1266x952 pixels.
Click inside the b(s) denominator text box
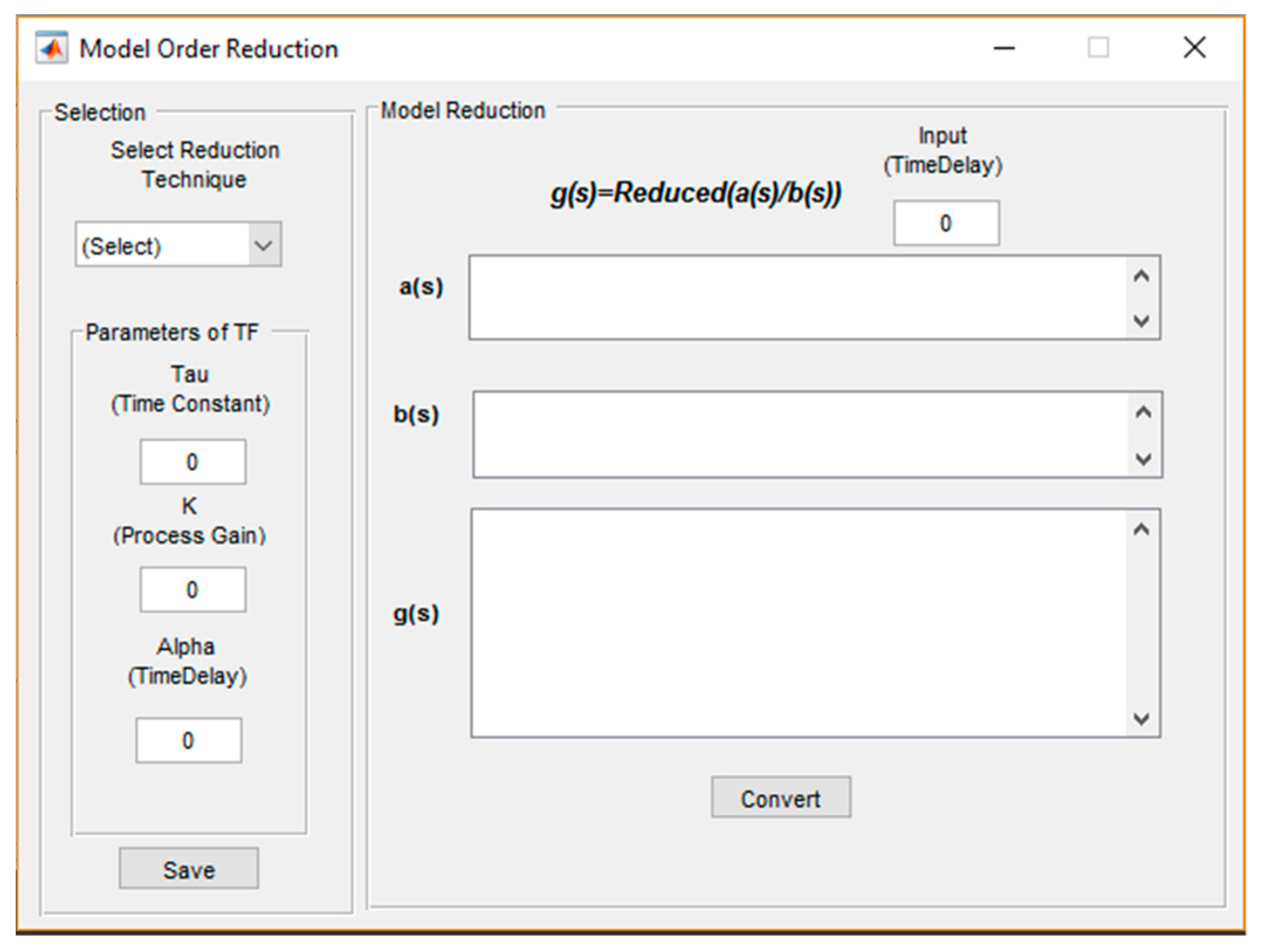coord(799,434)
